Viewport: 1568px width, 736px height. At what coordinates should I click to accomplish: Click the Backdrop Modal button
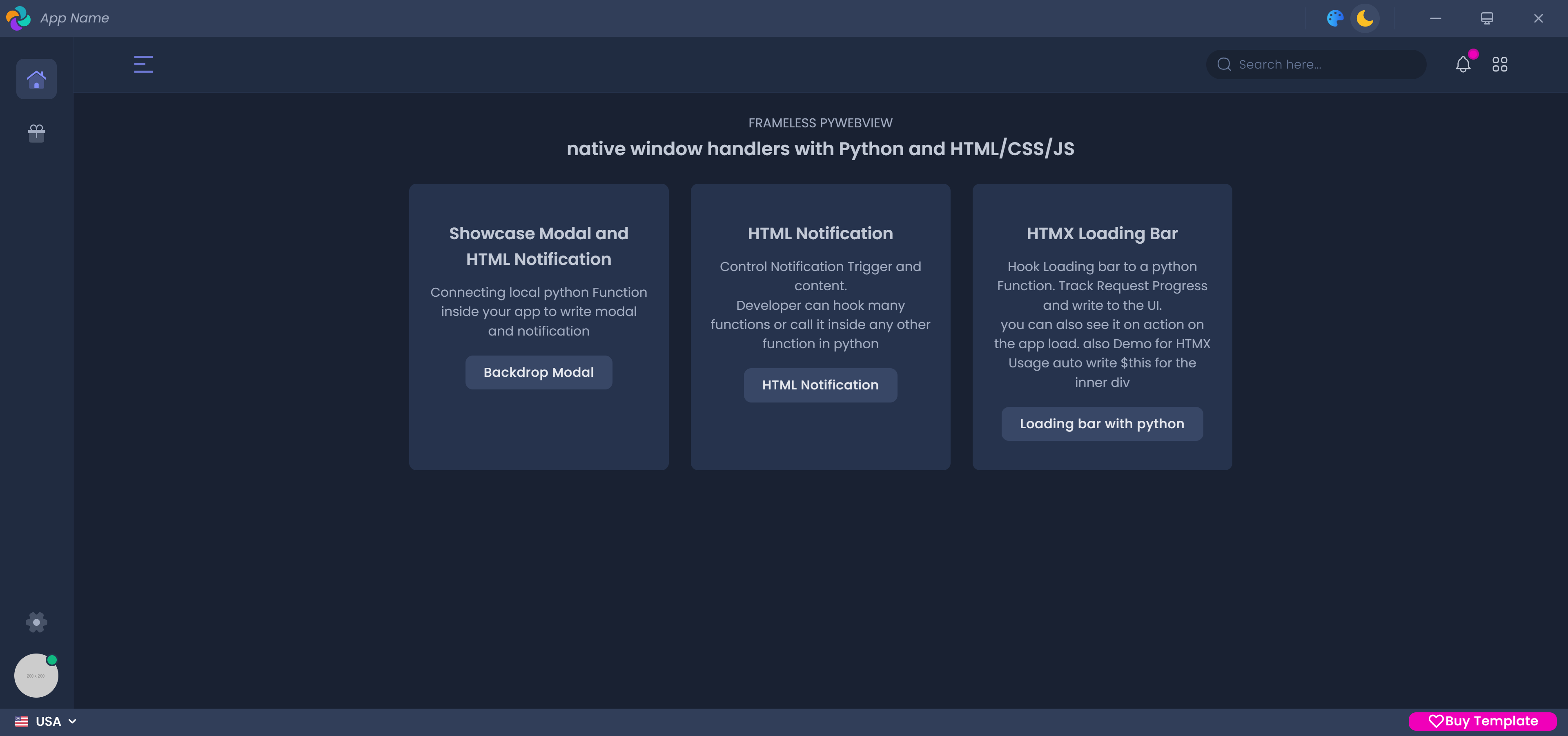click(539, 372)
